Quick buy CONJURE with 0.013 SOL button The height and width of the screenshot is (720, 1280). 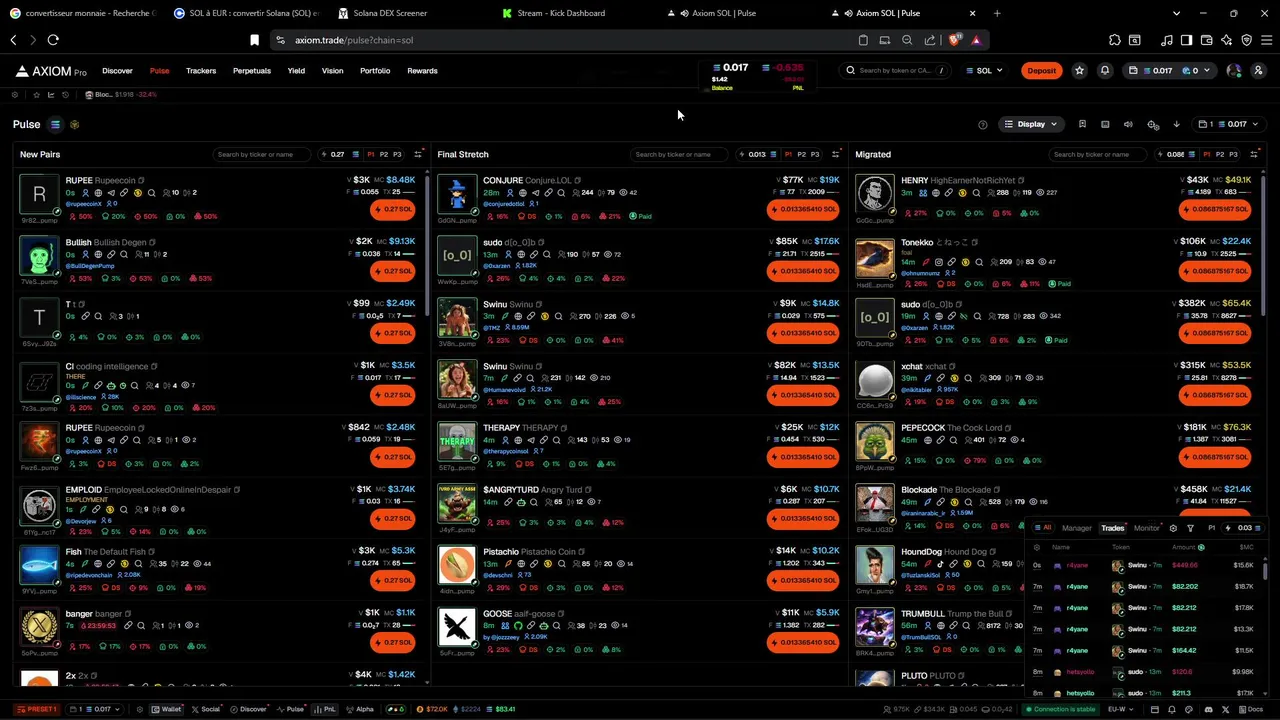(803, 209)
